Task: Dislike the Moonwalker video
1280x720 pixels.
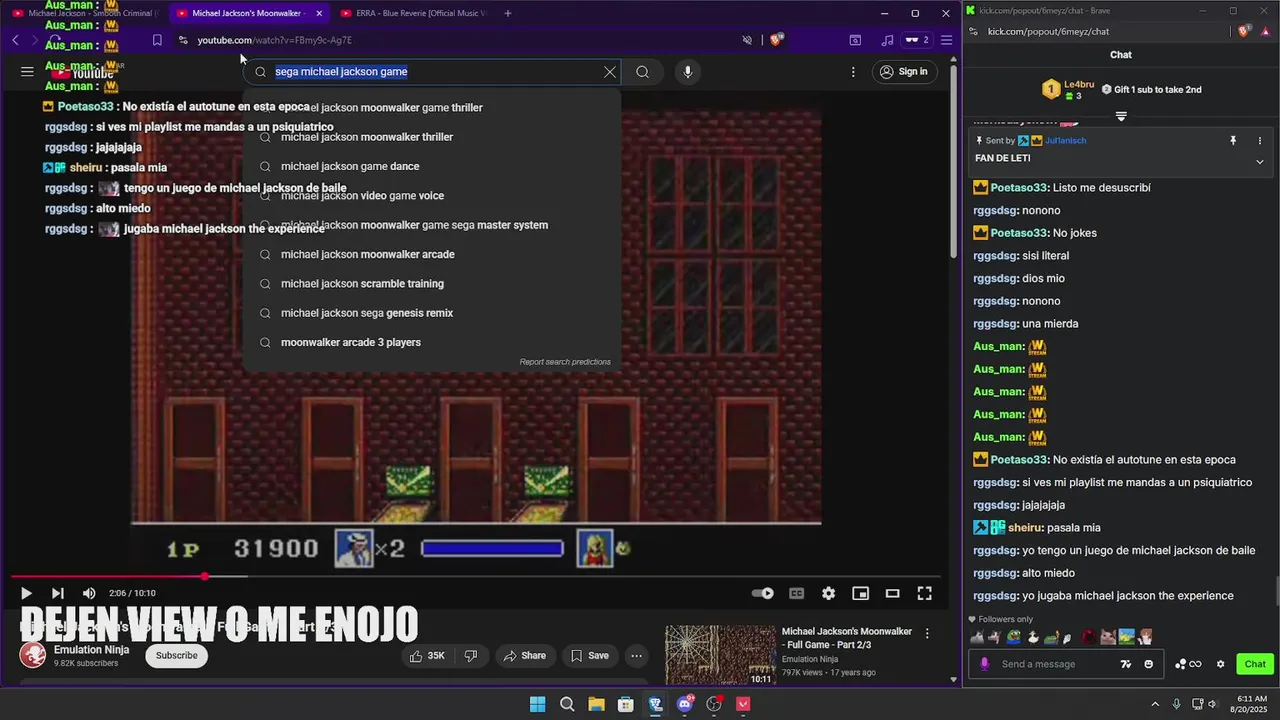Action: click(471, 656)
